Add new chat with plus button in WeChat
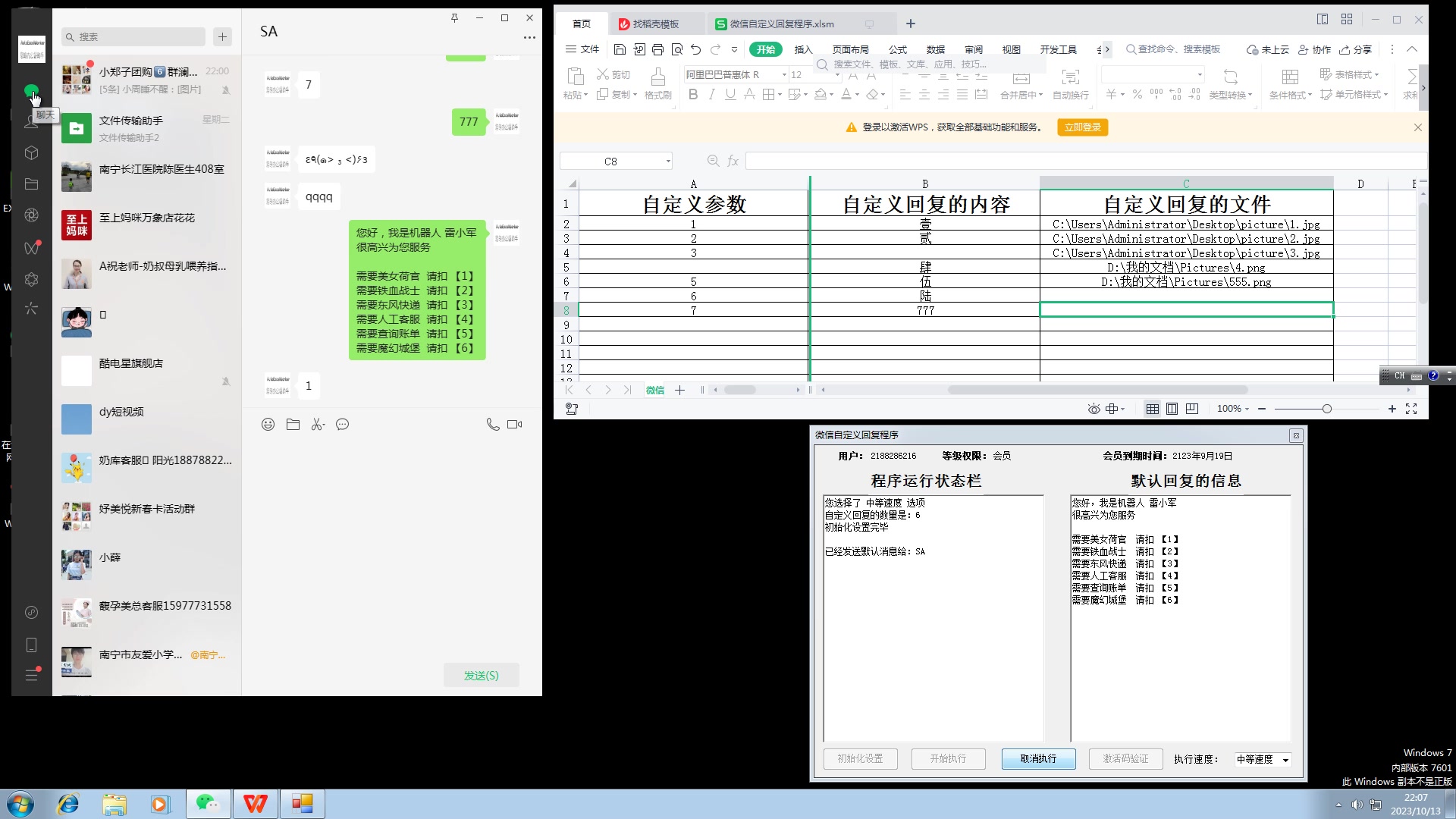This screenshot has height=819, width=1456. [222, 36]
